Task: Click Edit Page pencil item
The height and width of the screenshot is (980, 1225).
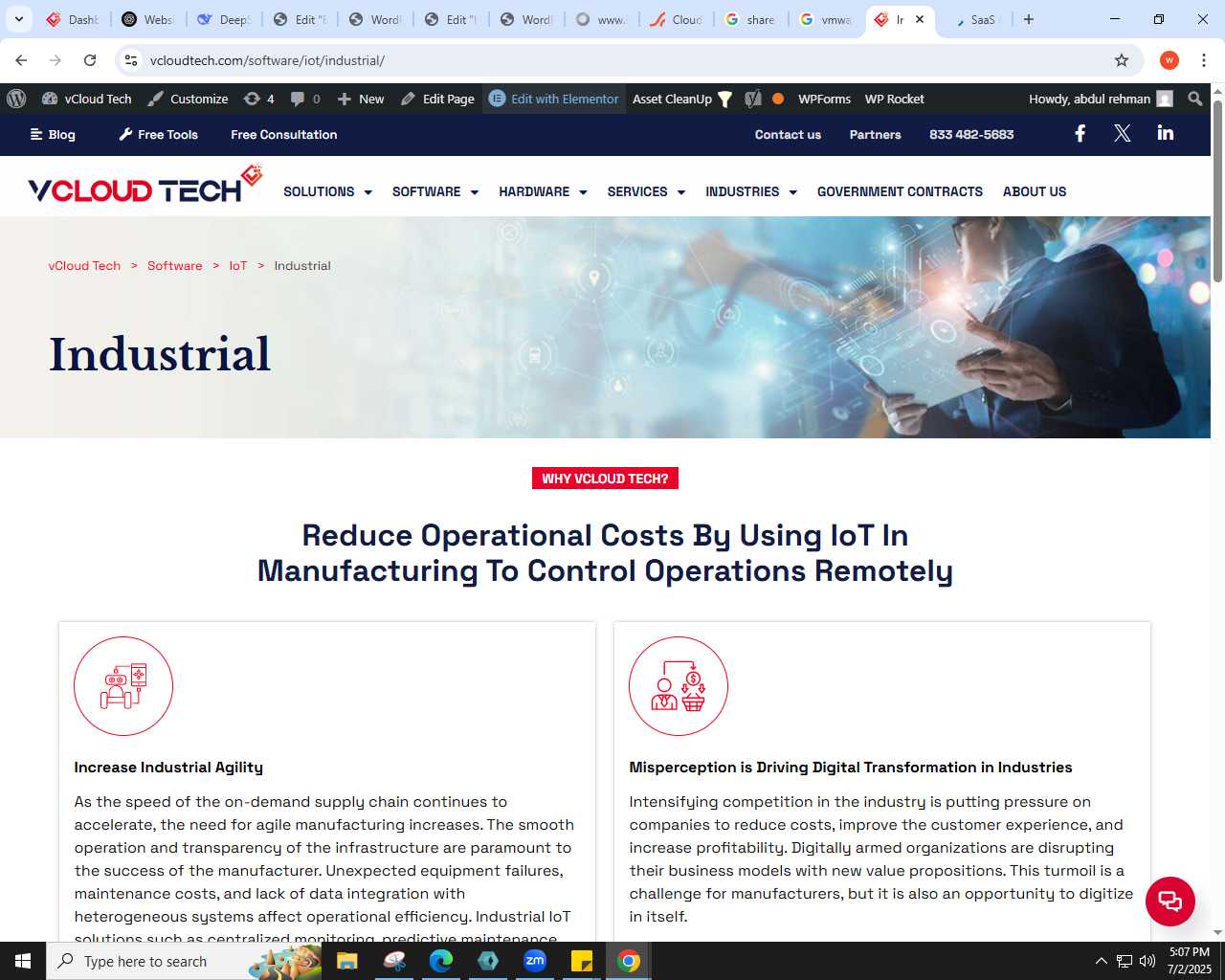Action: coord(437,99)
